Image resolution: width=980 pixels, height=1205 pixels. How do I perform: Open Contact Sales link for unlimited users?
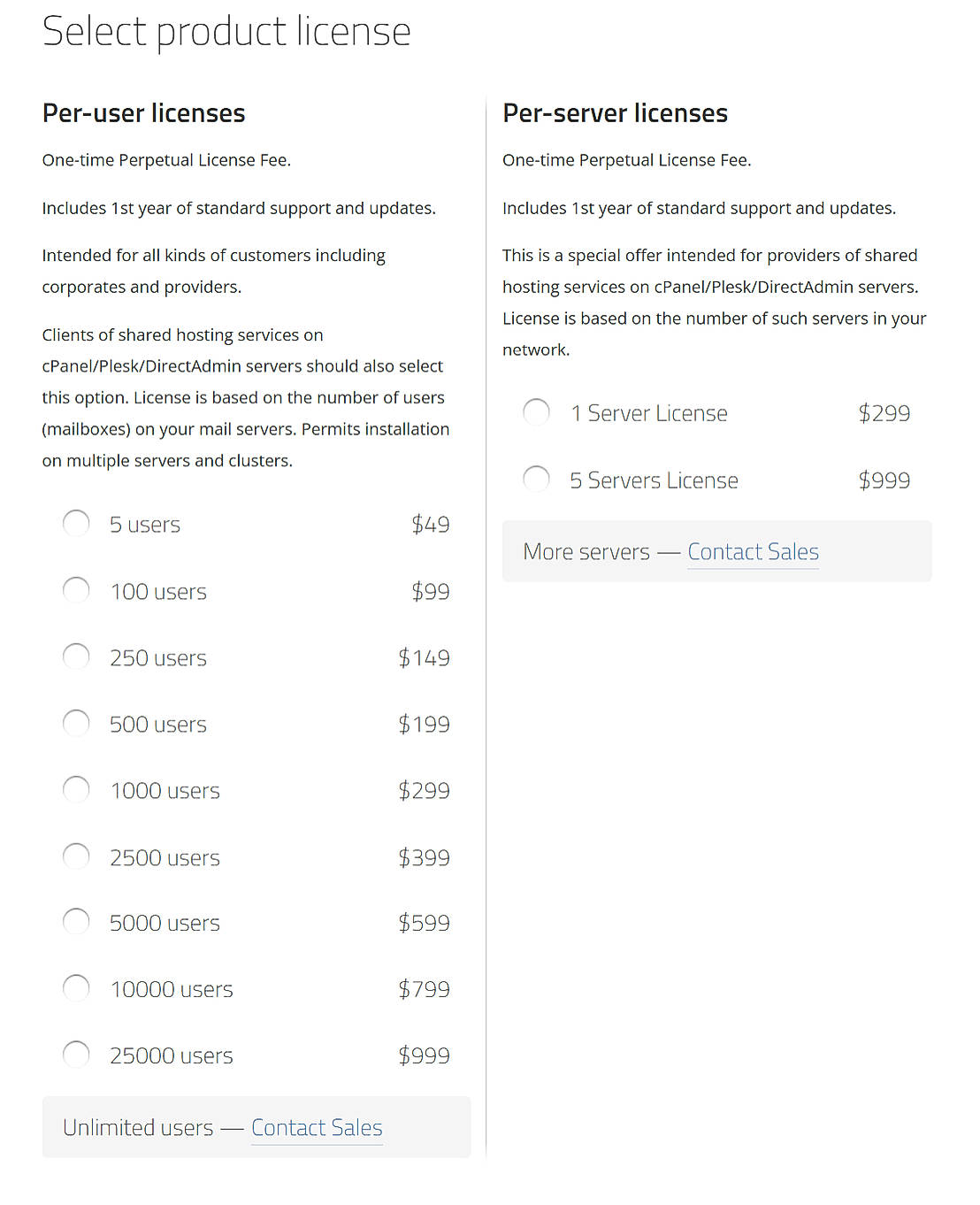click(x=317, y=1128)
